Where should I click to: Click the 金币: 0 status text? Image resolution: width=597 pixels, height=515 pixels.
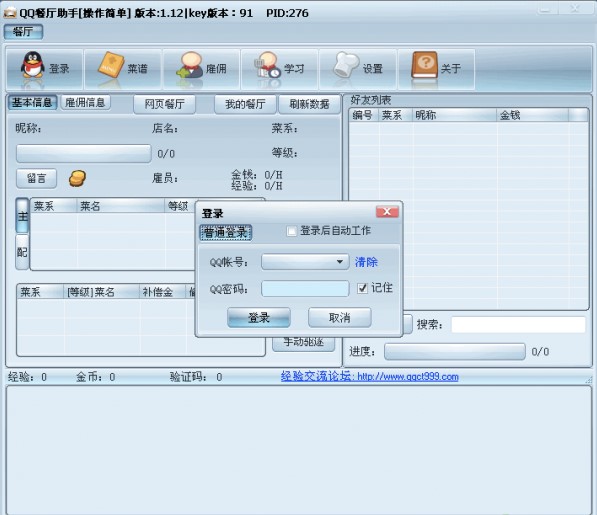(96, 377)
